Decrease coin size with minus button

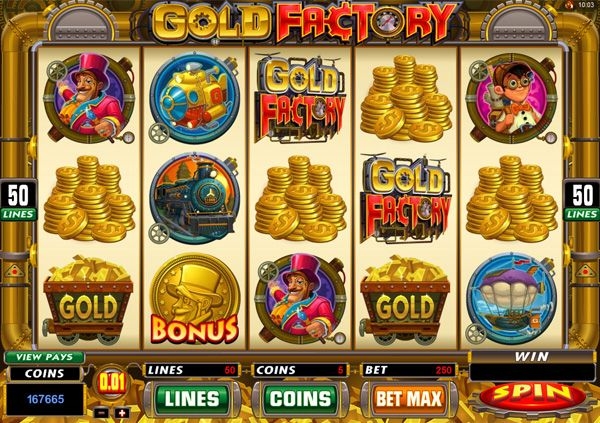(x=101, y=413)
